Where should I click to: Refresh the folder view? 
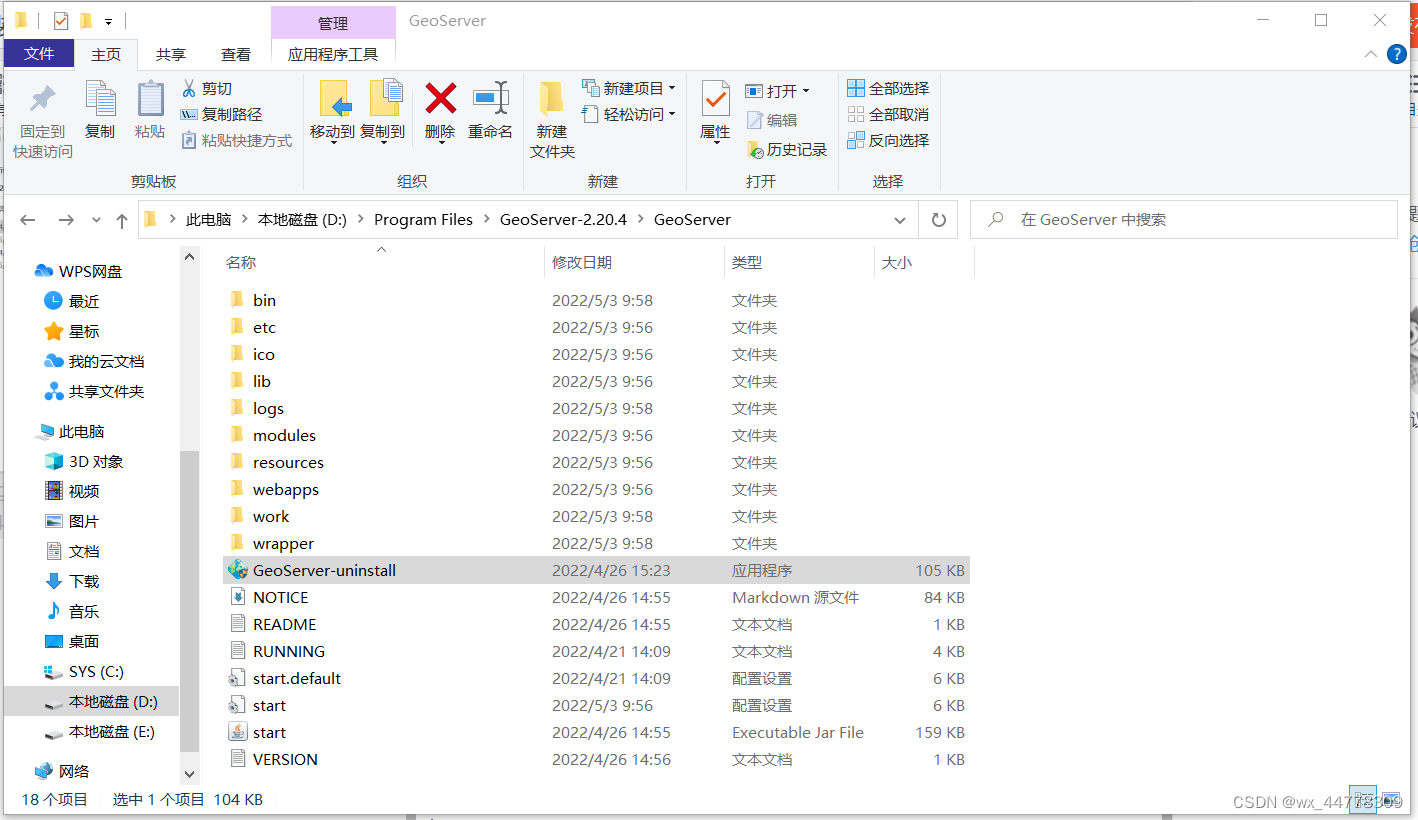tap(938, 220)
